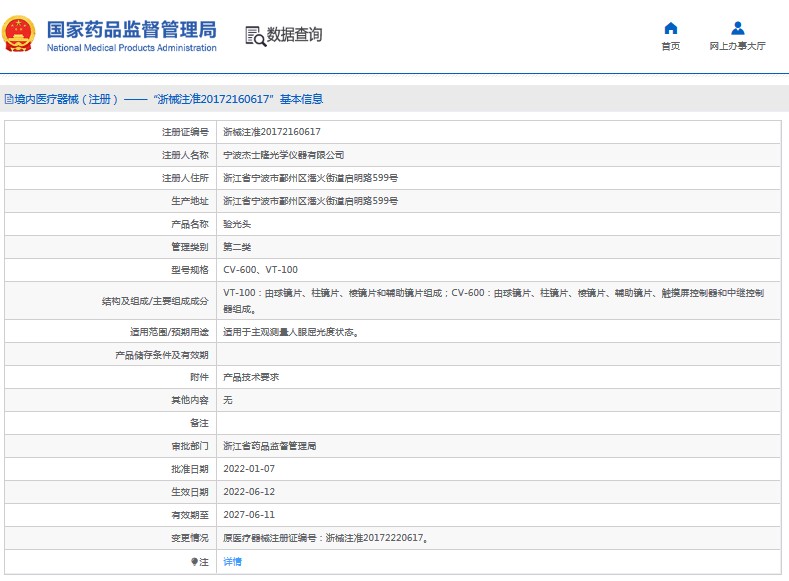Click the model value CV-600、VT-100
Screen dimensions: 789x581
tap(260, 270)
